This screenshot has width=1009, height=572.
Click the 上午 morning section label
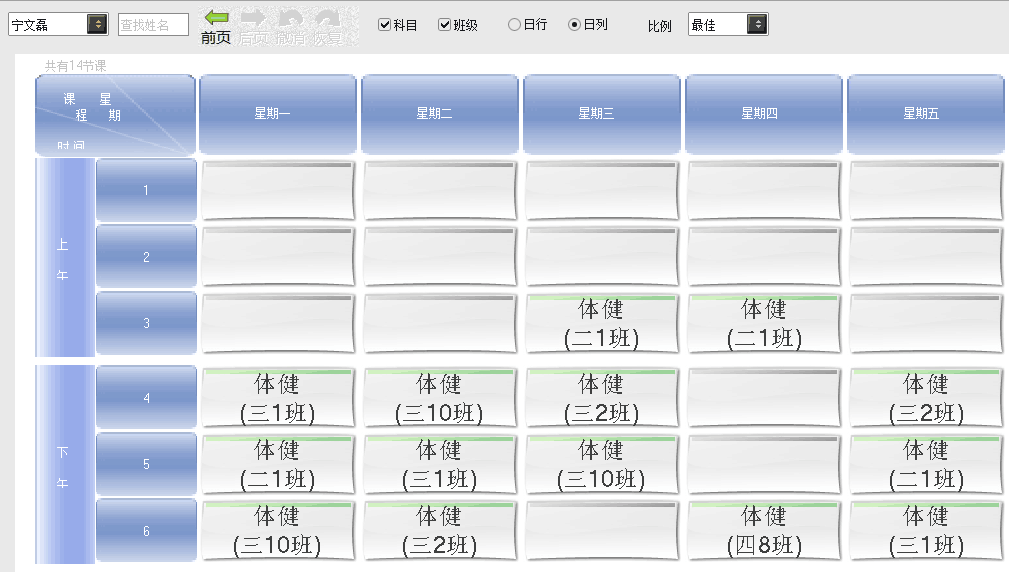click(65, 258)
